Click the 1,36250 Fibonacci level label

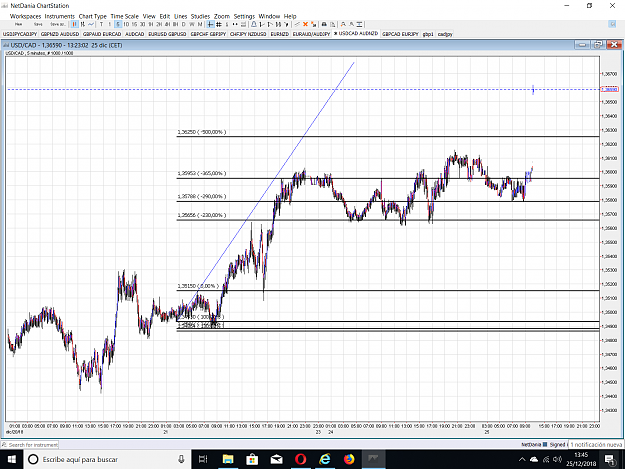[x=202, y=132]
